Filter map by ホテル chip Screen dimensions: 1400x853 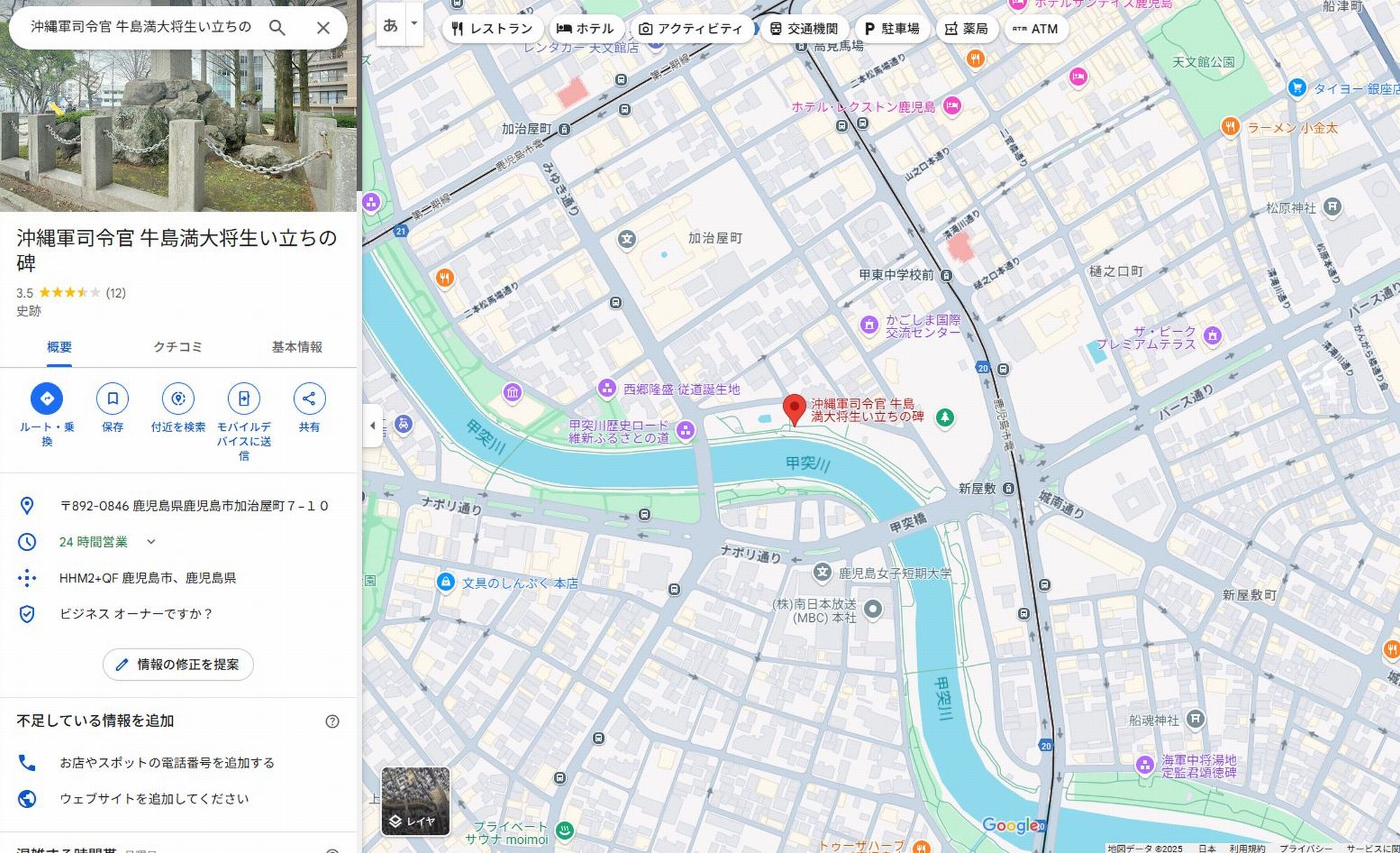tap(585, 29)
